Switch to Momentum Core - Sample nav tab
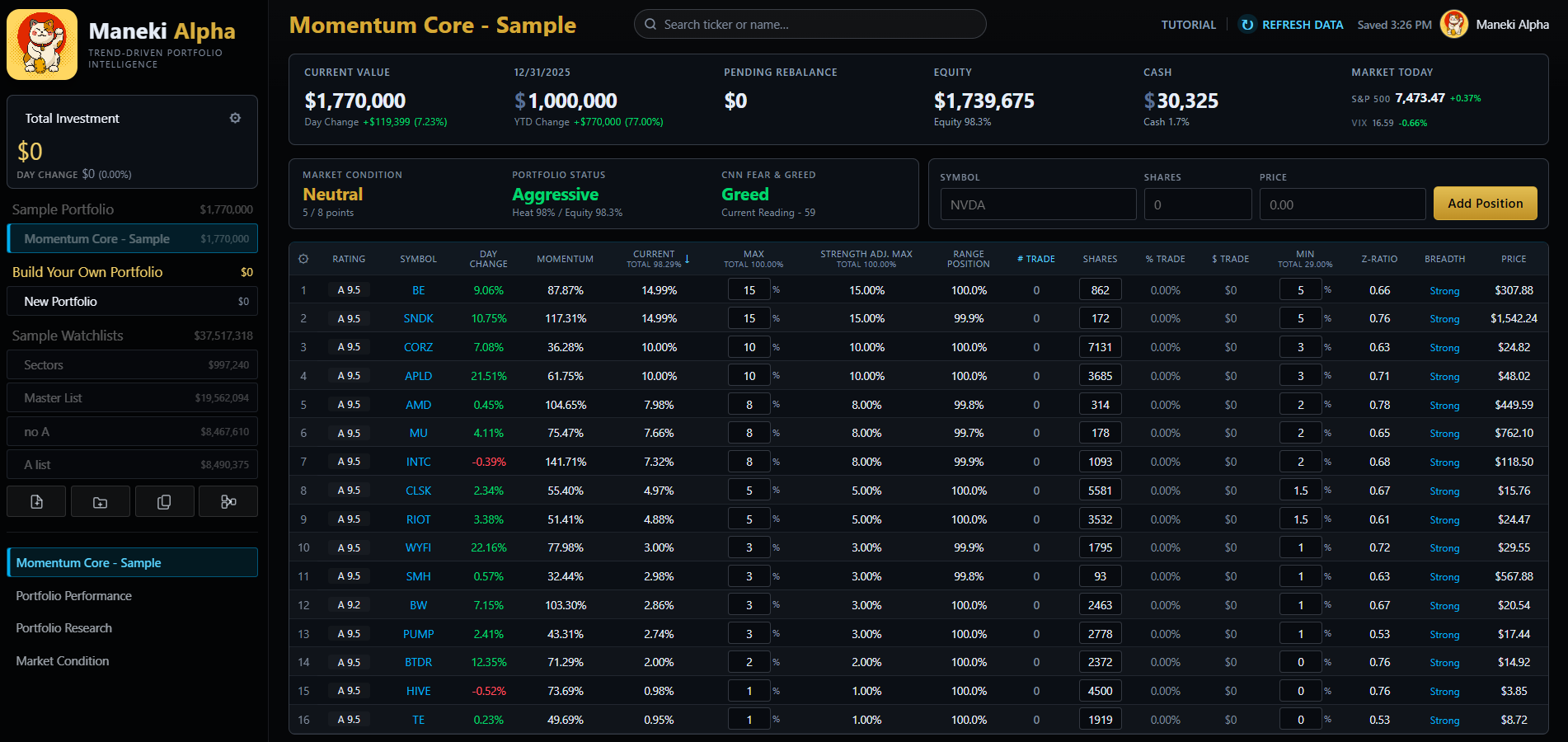The width and height of the screenshot is (1568, 742). coord(132,562)
